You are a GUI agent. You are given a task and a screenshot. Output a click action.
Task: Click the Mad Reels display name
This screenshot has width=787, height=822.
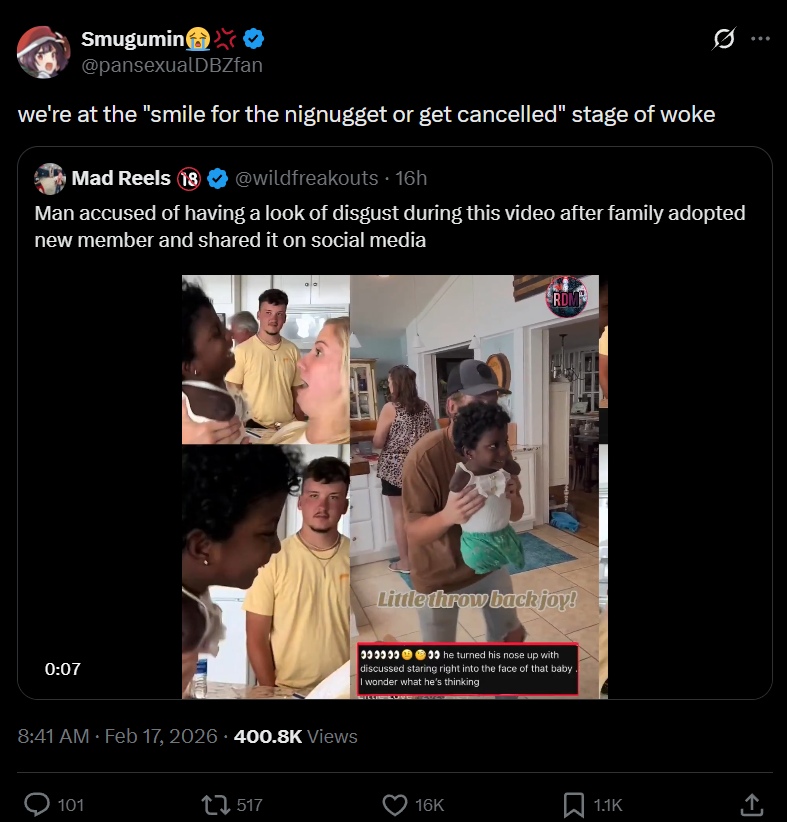tap(121, 179)
